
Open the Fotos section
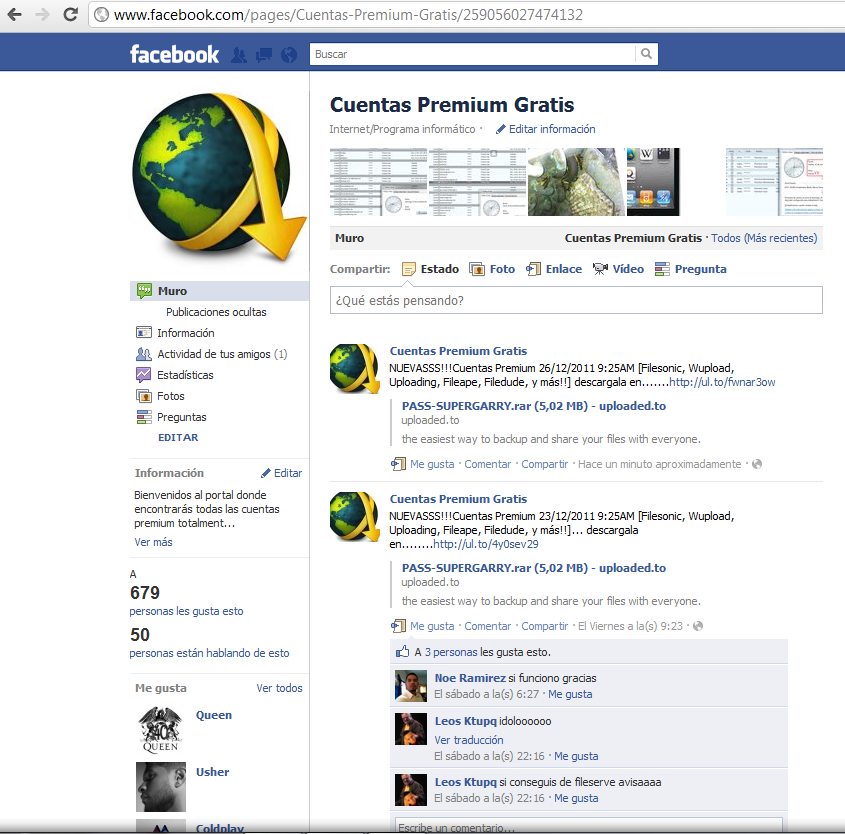[x=170, y=396]
